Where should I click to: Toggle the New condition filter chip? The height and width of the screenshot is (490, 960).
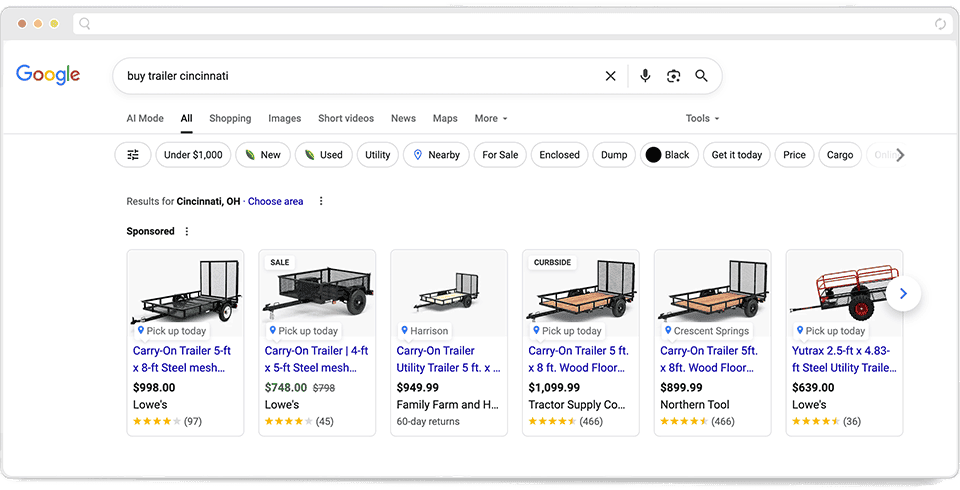(x=263, y=155)
